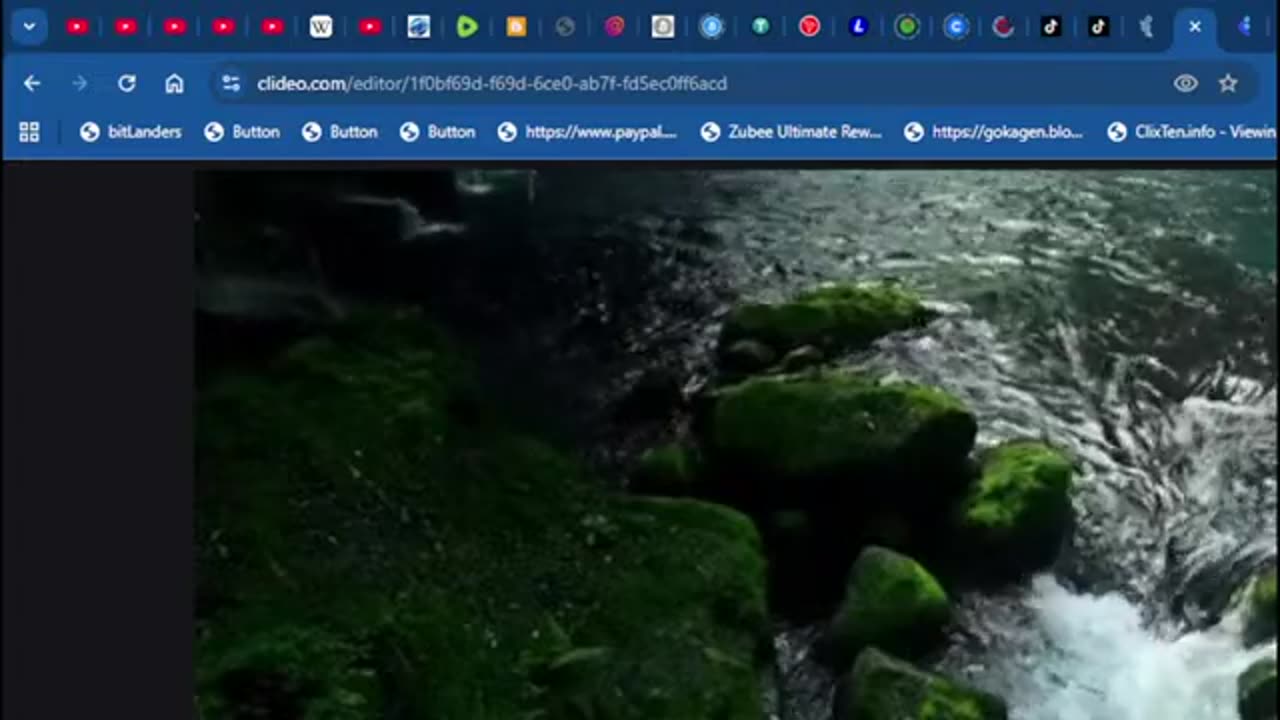
Task: Open the apps grid in bookmarks bar
Action: 29,132
